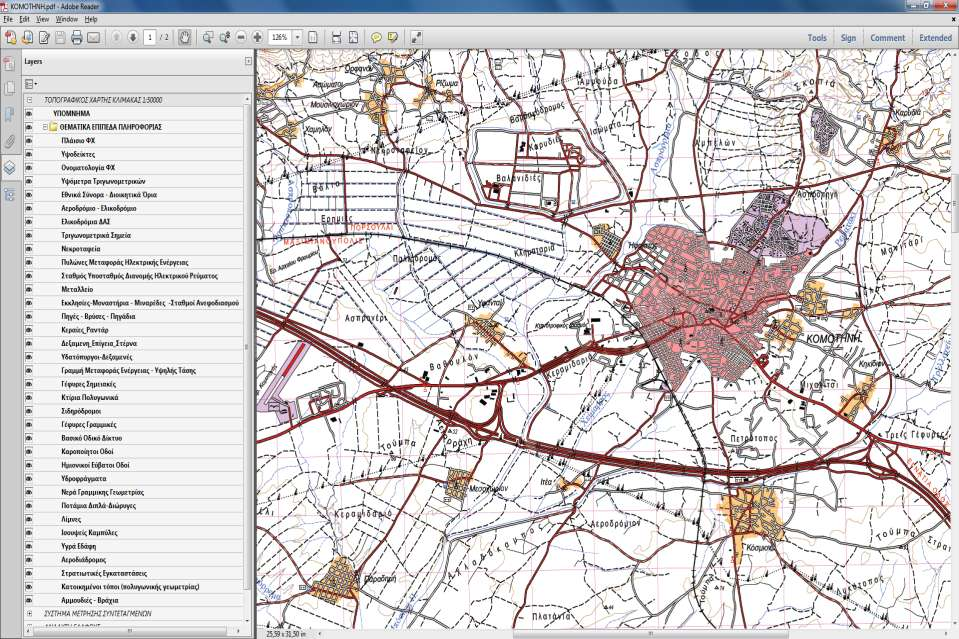959x639 pixels.
Task: Toggle visibility of Πλάισιο ΦΧ layer
Action: click(29, 141)
